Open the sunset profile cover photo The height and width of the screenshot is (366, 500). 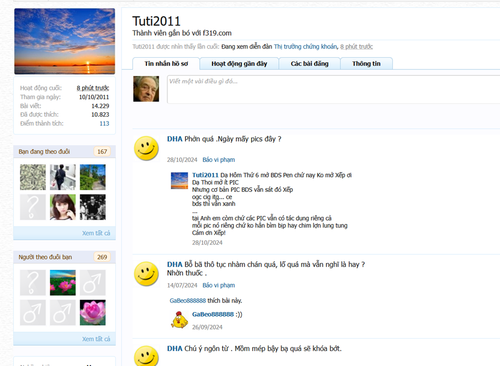[x=65, y=41]
